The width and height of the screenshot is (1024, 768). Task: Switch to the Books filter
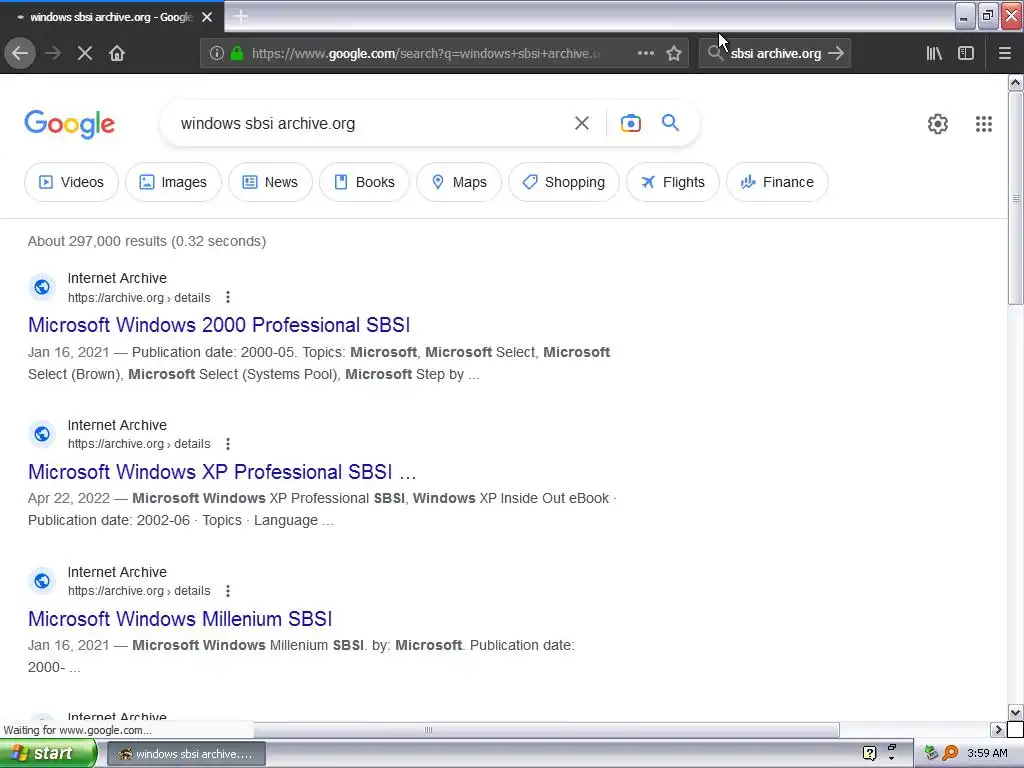coord(364,182)
